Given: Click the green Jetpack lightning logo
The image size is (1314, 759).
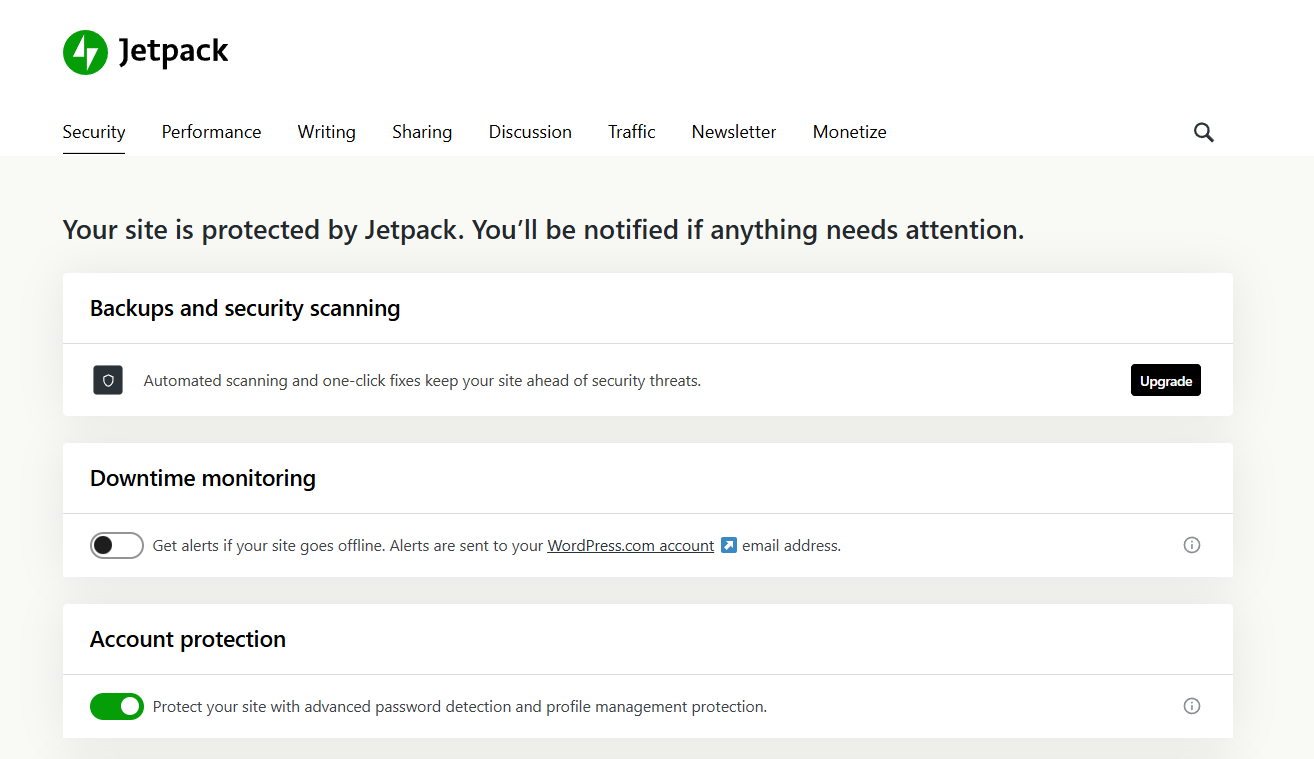Looking at the screenshot, I should 85,52.
